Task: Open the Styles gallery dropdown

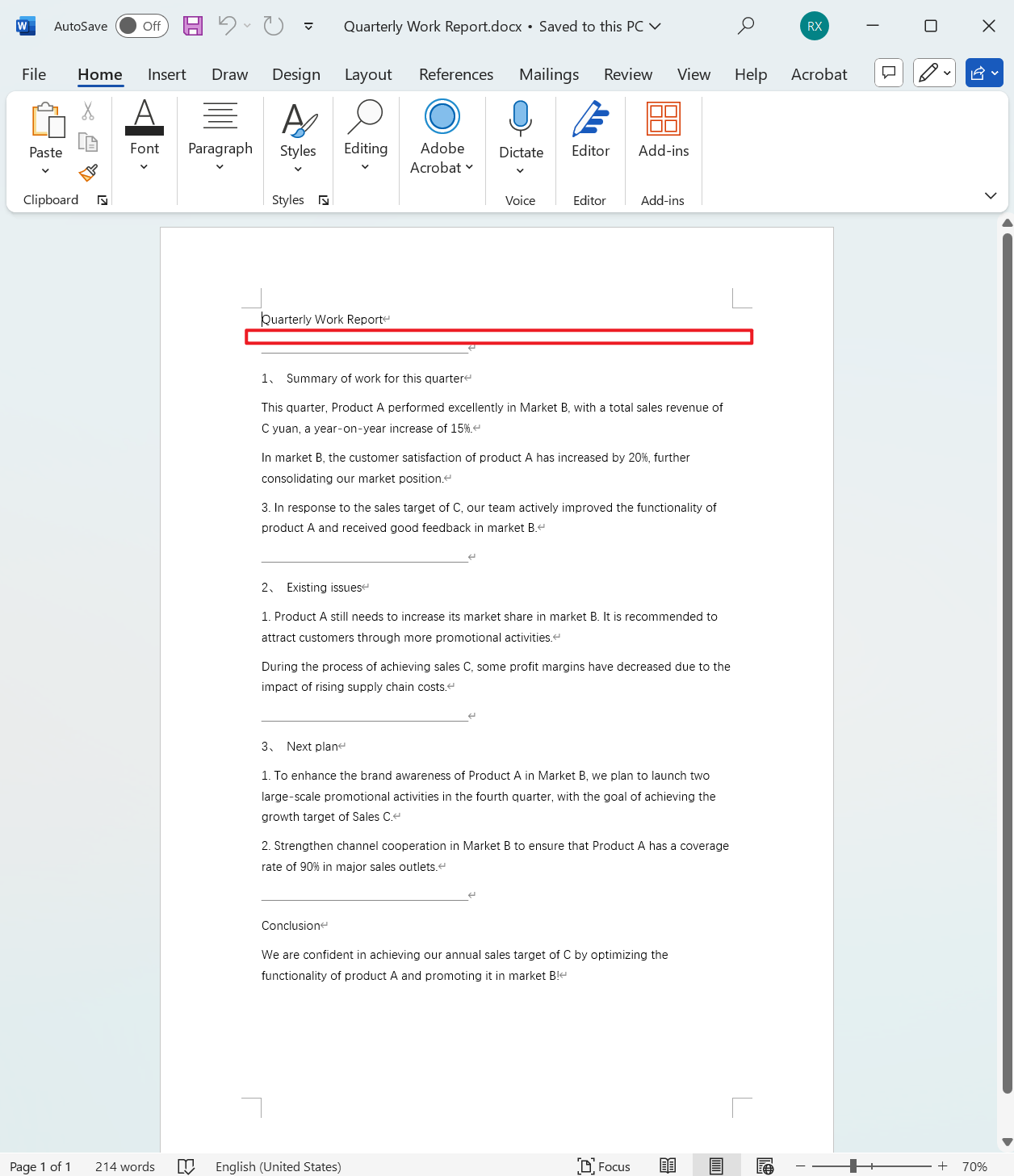Action: pos(298,137)
